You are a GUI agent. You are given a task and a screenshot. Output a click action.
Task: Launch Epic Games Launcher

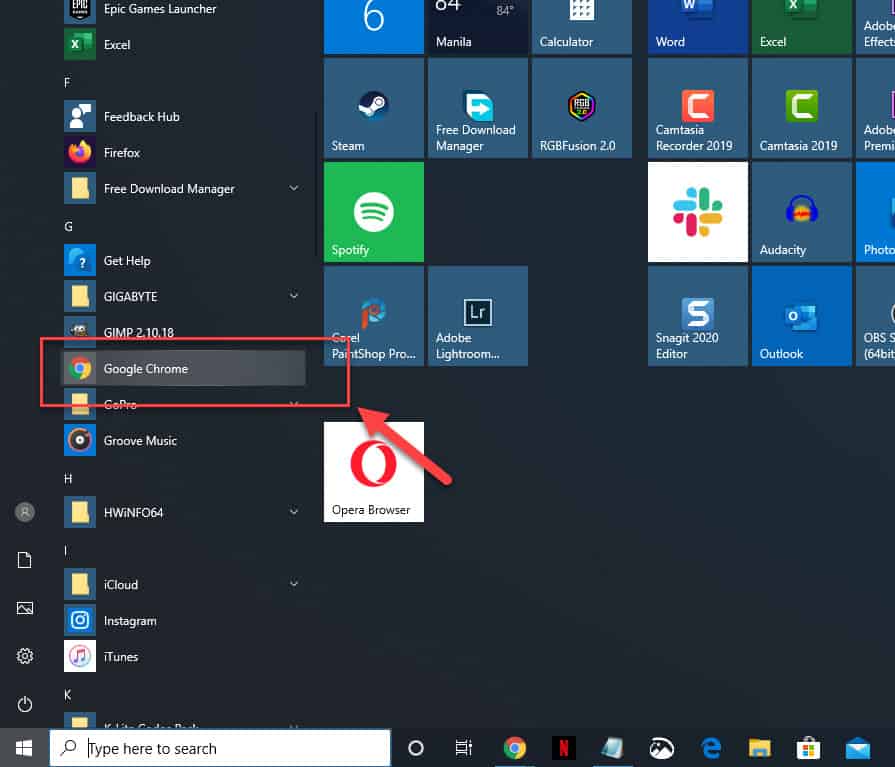tap(183, 10)
